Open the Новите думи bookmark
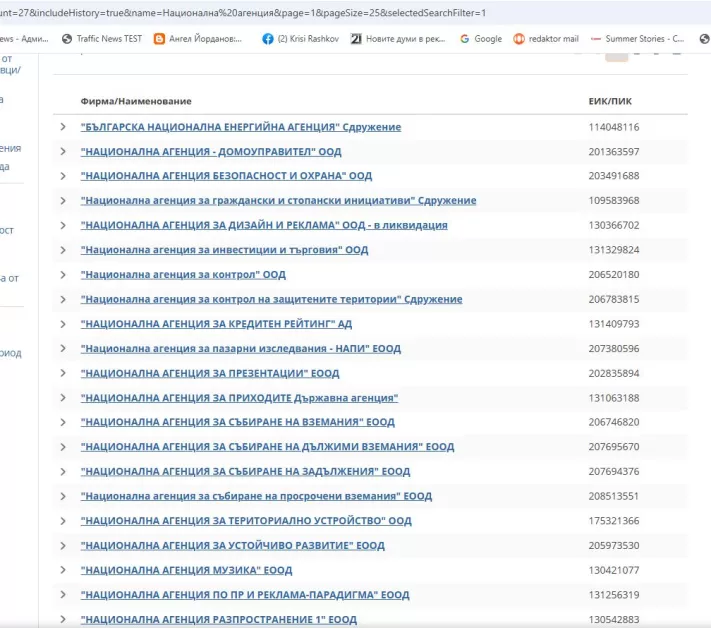 point(395,39)
